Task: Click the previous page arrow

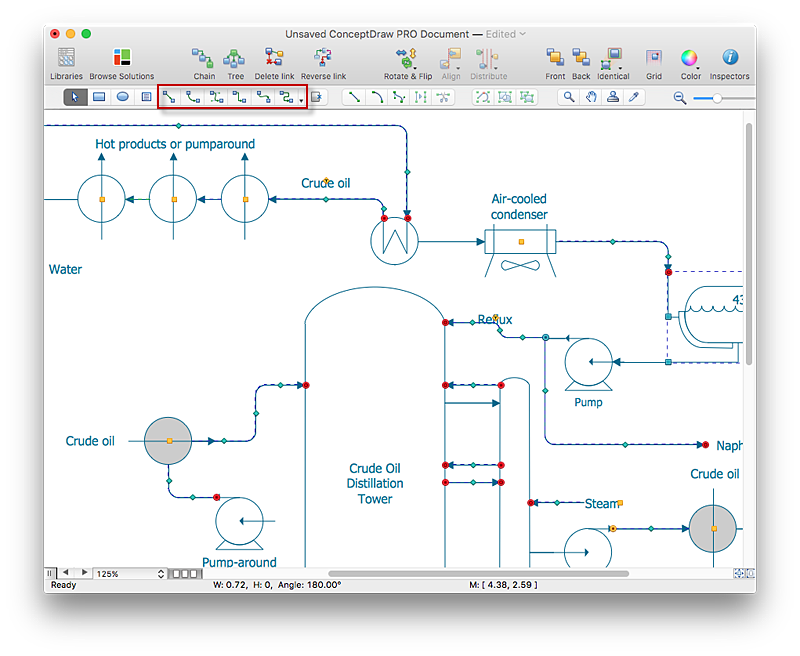Action: coord(66,573)
